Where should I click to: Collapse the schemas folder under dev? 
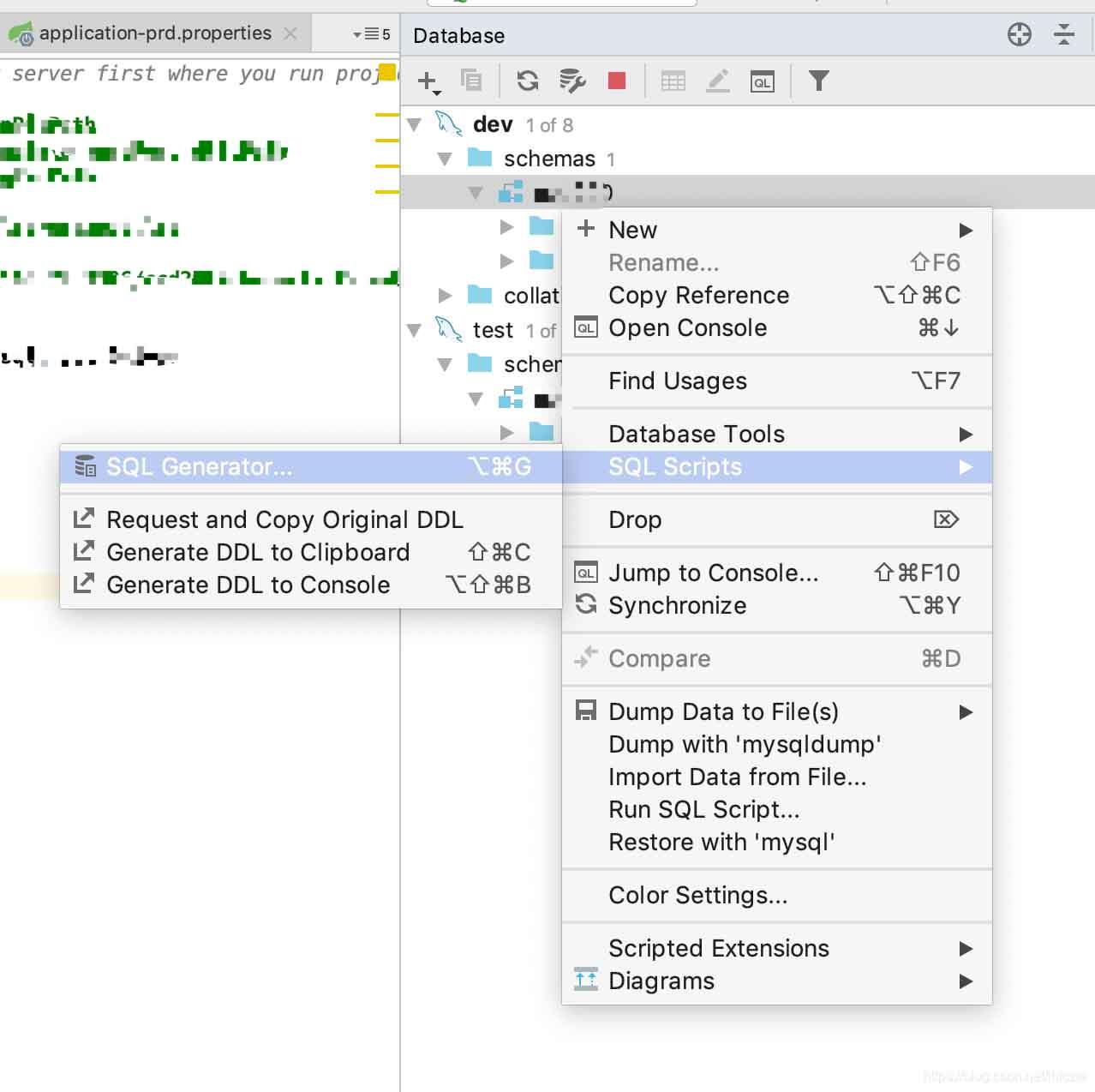(x=445, y=159)
